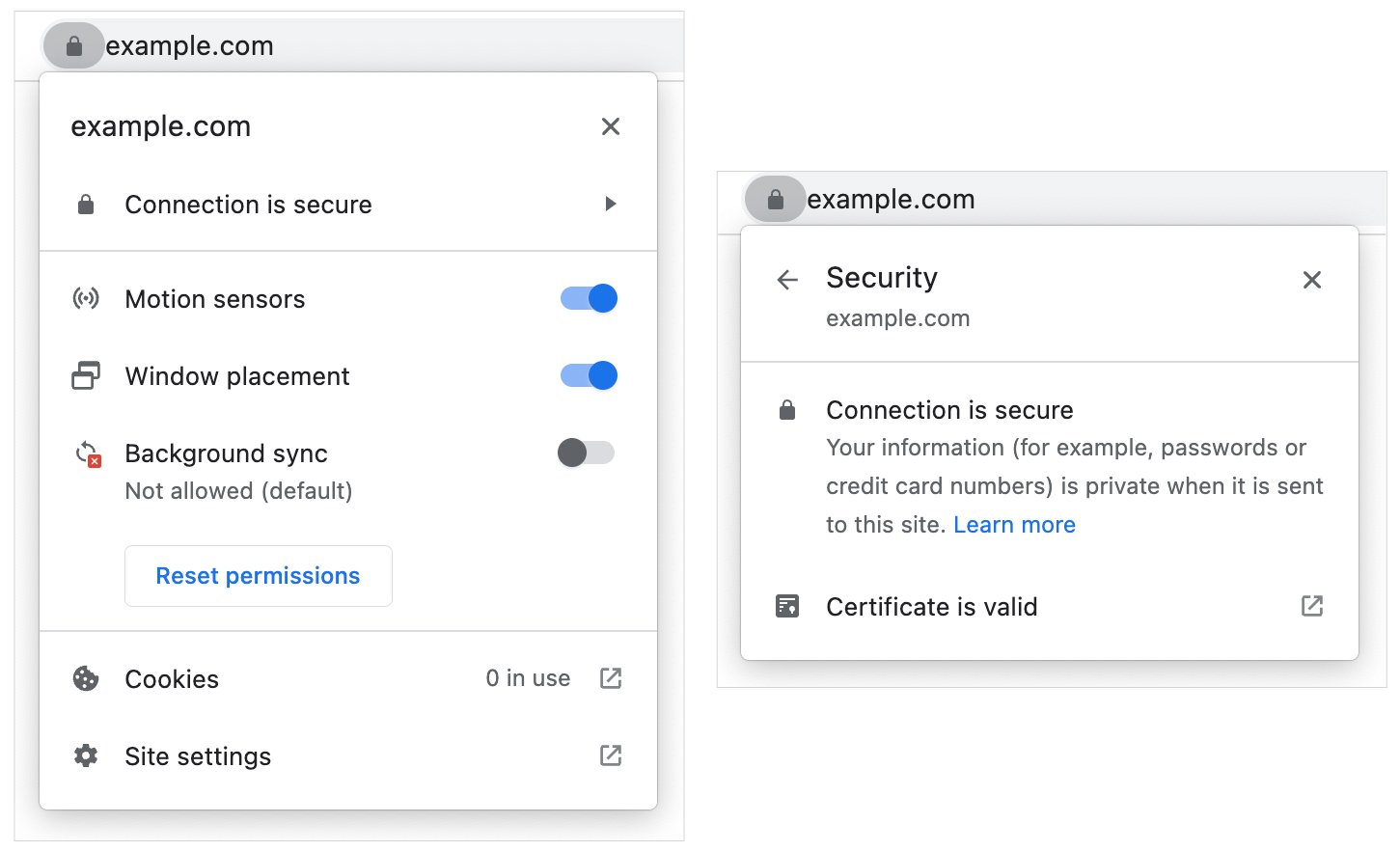
Task: Click the back arrow in the Security panel
Action: point(787,280)
